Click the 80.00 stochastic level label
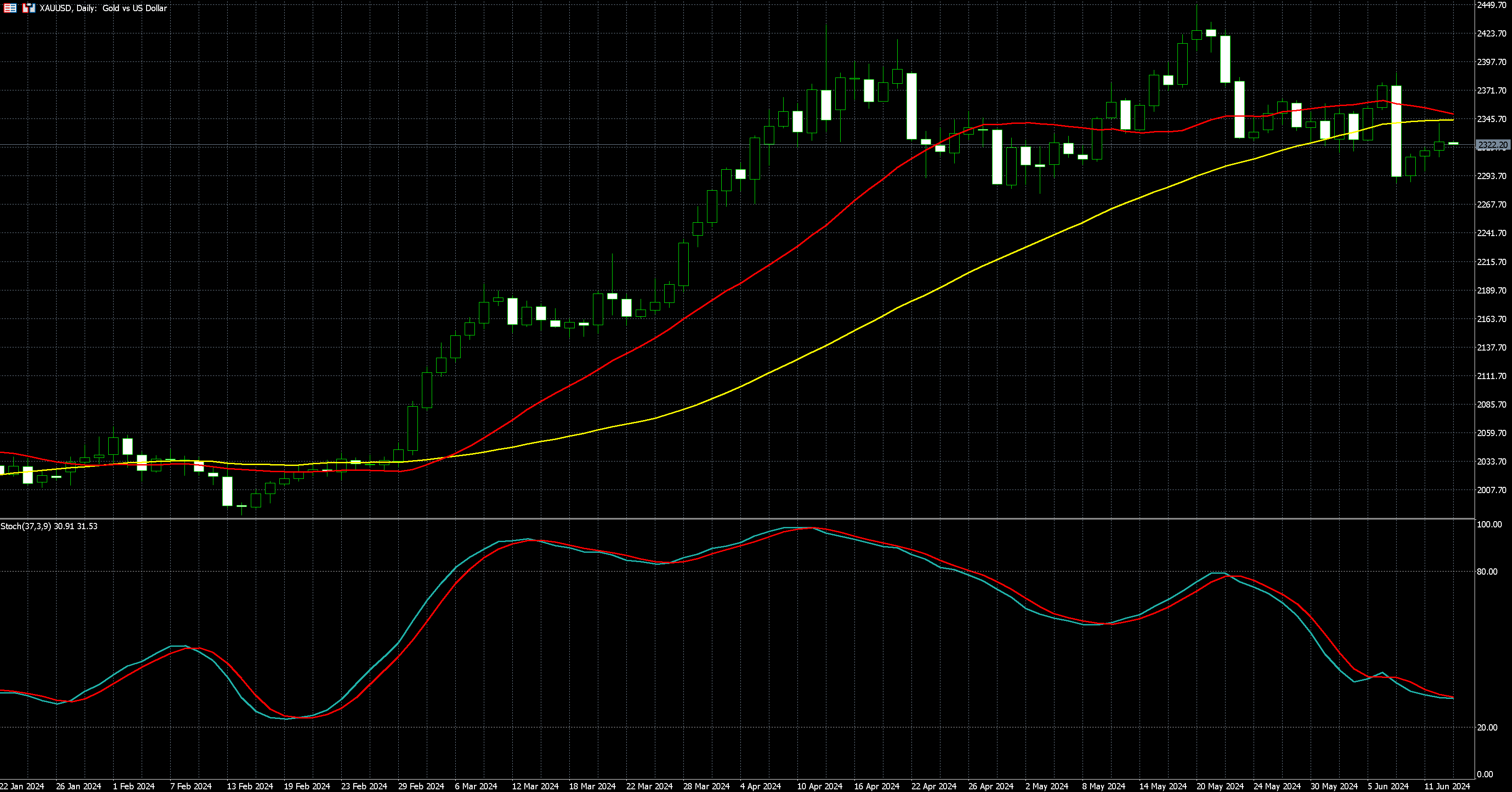This screenshot has height=792, width=1512. (x=1487, y=571)
